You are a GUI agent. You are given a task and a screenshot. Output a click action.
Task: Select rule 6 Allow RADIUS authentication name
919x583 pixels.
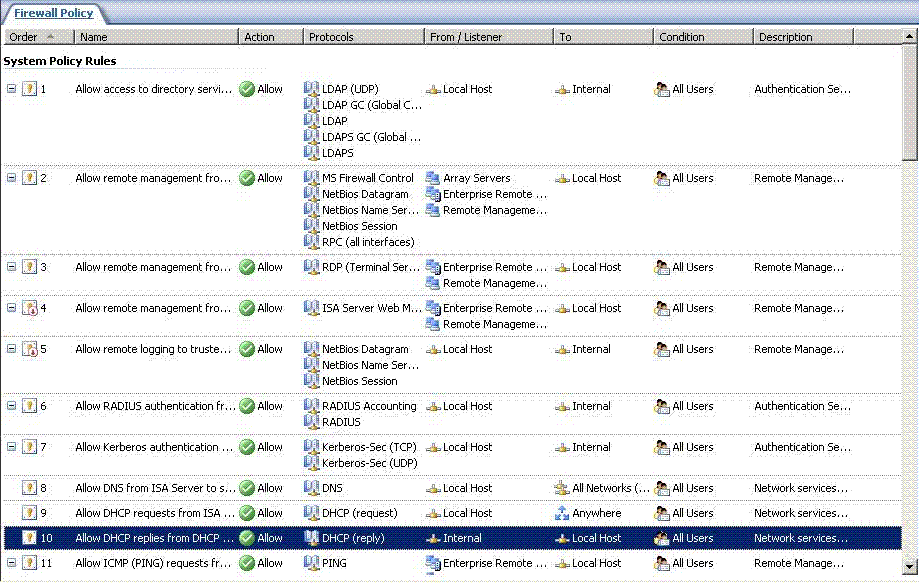pos(155,406)
